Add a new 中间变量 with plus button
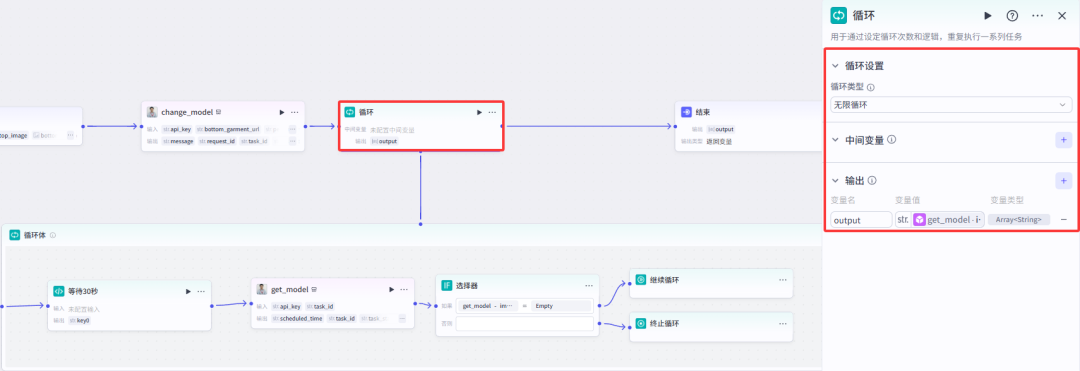This screenshot has height=371, width=1080. coord(1063,140)
